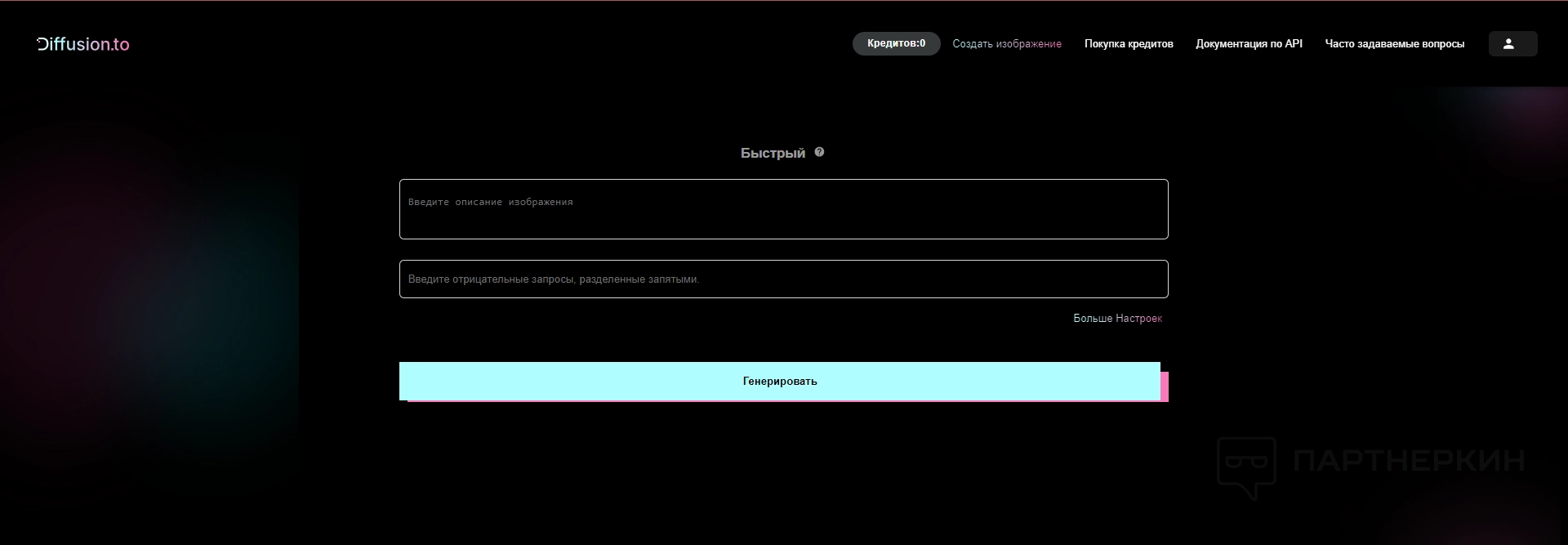Go to Diffusion.to home logo
1568x545 pixels.
point(83,44)
